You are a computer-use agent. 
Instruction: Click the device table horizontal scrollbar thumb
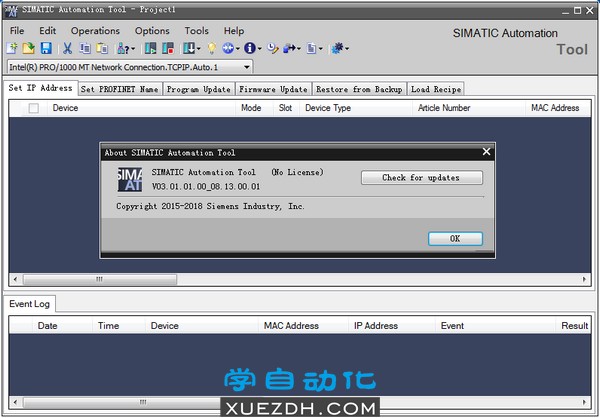100,279
